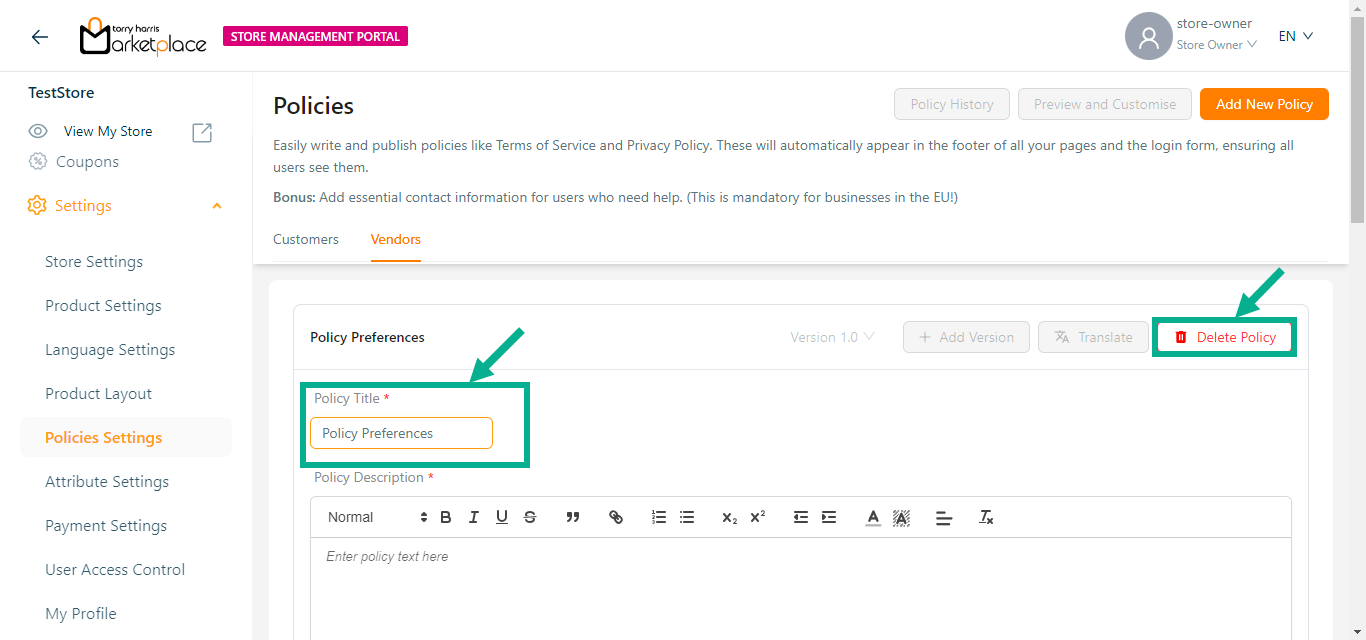Toggle strikethrough text formatting
This screenshot has width=1366, height=640.
point(530,517)
